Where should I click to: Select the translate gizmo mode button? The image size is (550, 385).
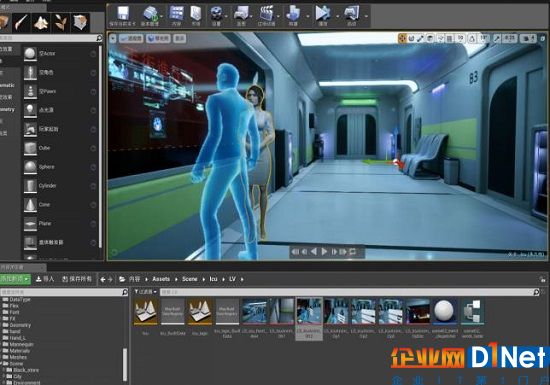[402, 38]
